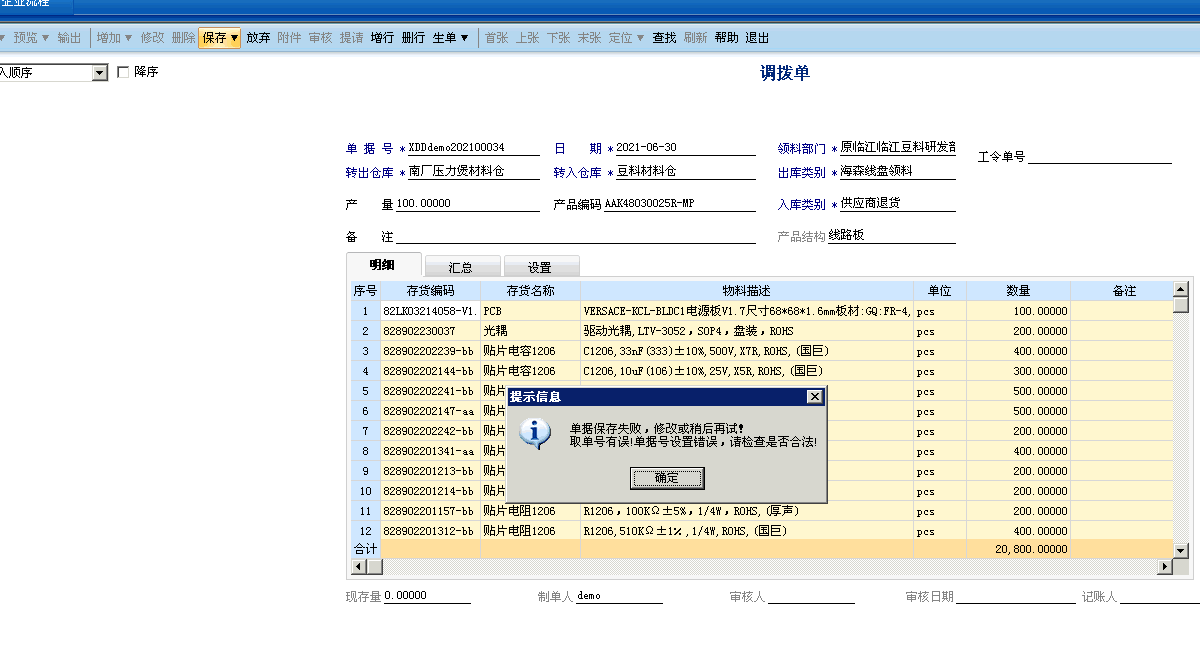
Task: Click 确定 in the 提示信息 dialog
Action: point(667,478)
